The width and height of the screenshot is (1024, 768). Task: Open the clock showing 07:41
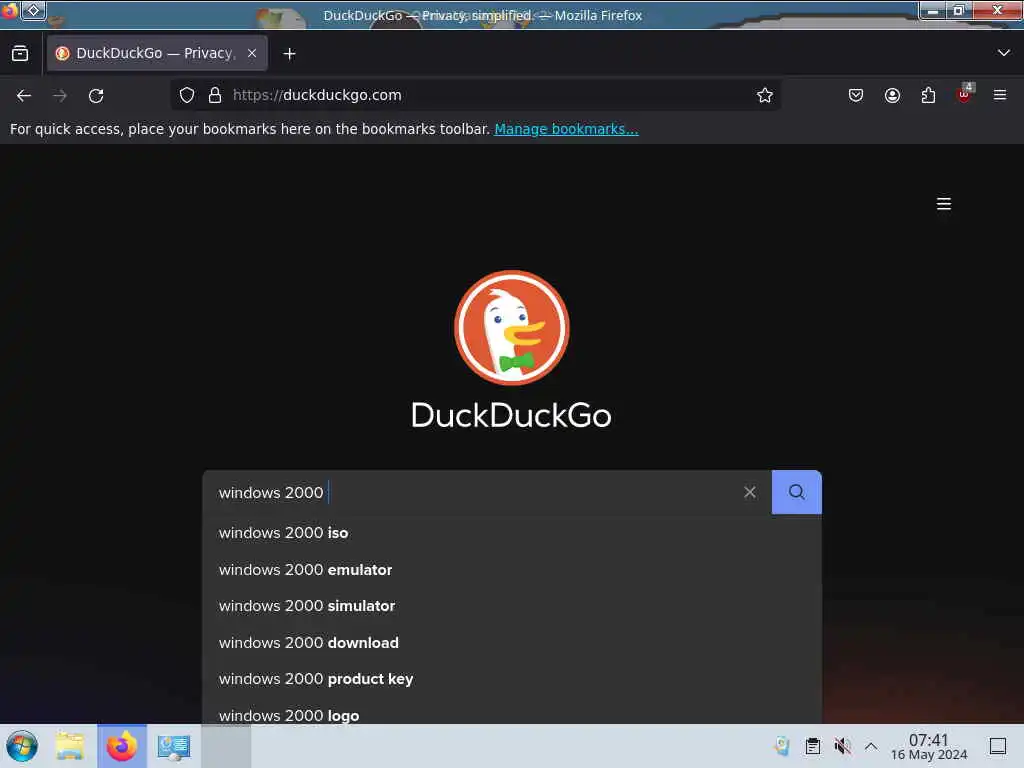[929, 746]
